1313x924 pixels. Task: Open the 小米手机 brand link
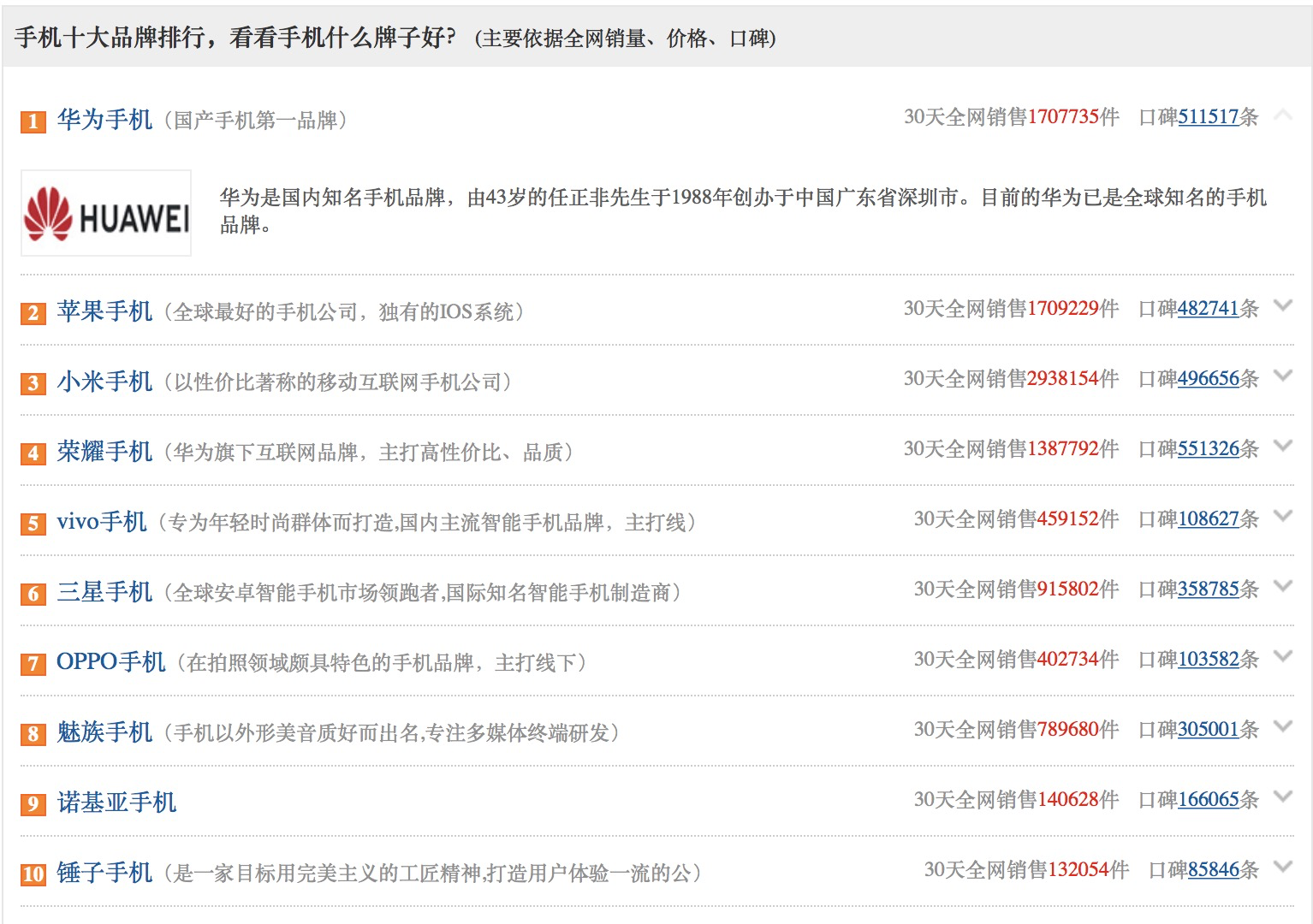104,382
